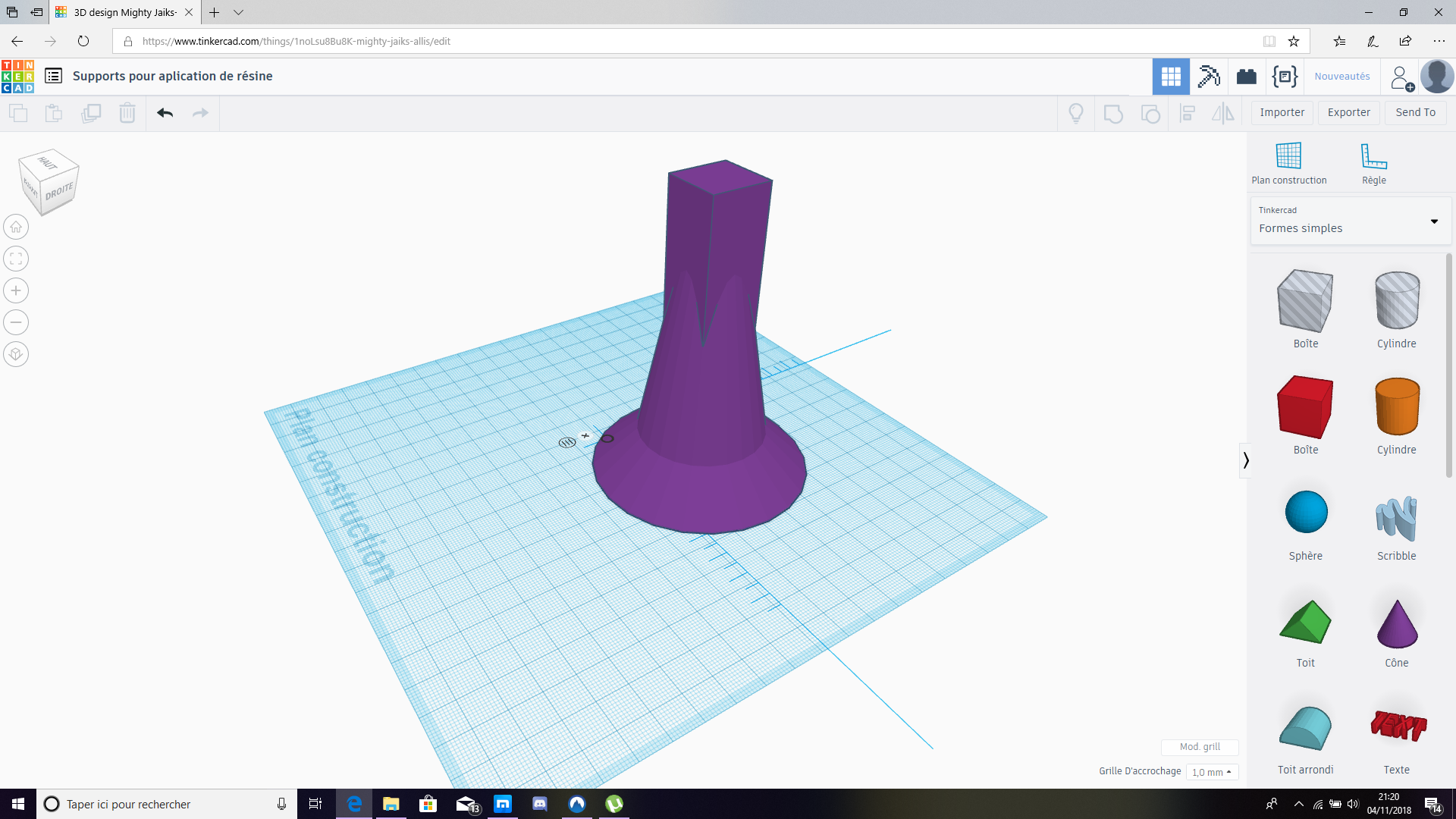The image size is (1456, 819).
Task: Click the home view icon
Action: coord(16,227)
